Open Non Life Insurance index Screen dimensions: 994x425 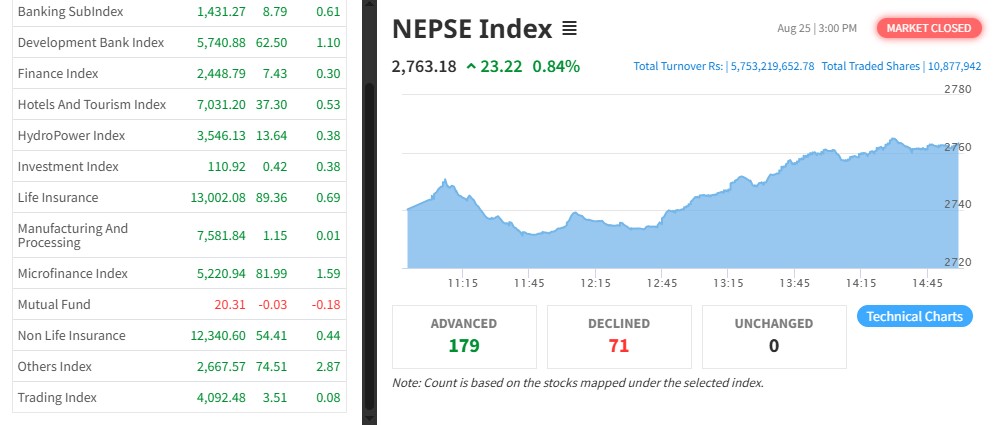[x=72, y=336]
